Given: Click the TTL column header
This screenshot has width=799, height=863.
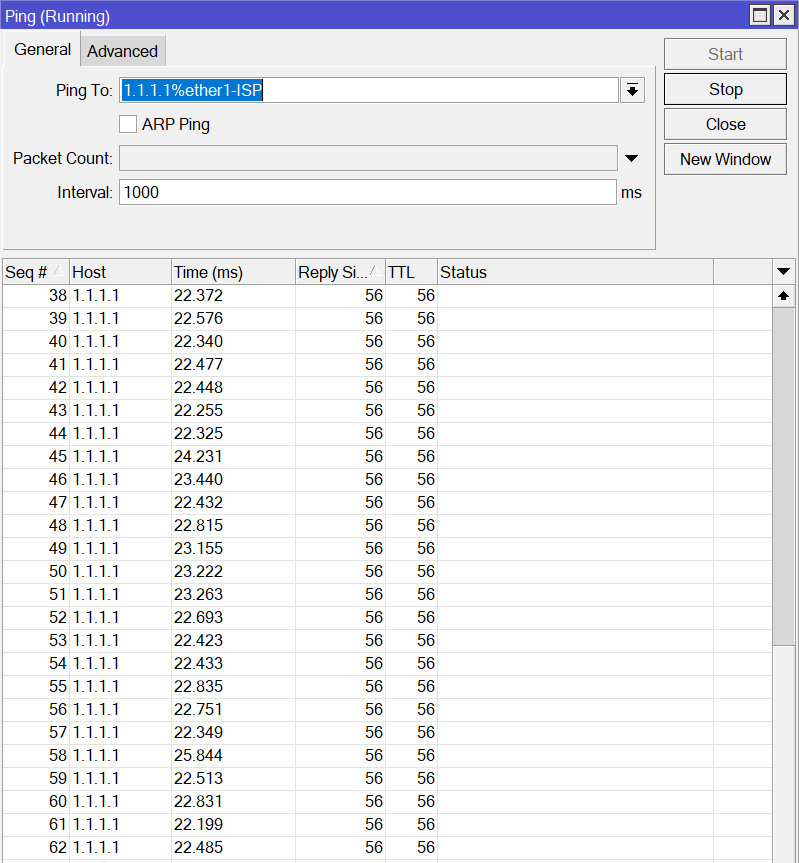Looking at the screenshot, I should (x=411, y=272).
